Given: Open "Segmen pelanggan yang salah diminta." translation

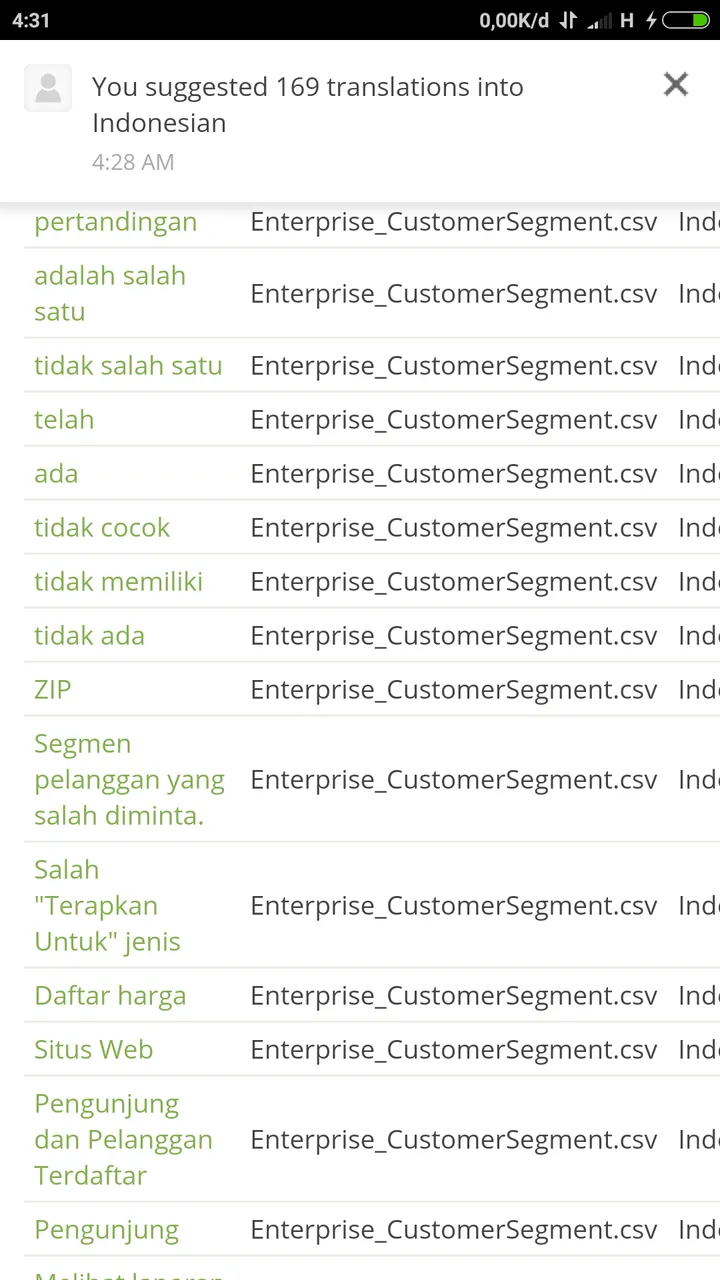Looking at the screenshot, I should (x=130, y=780).
